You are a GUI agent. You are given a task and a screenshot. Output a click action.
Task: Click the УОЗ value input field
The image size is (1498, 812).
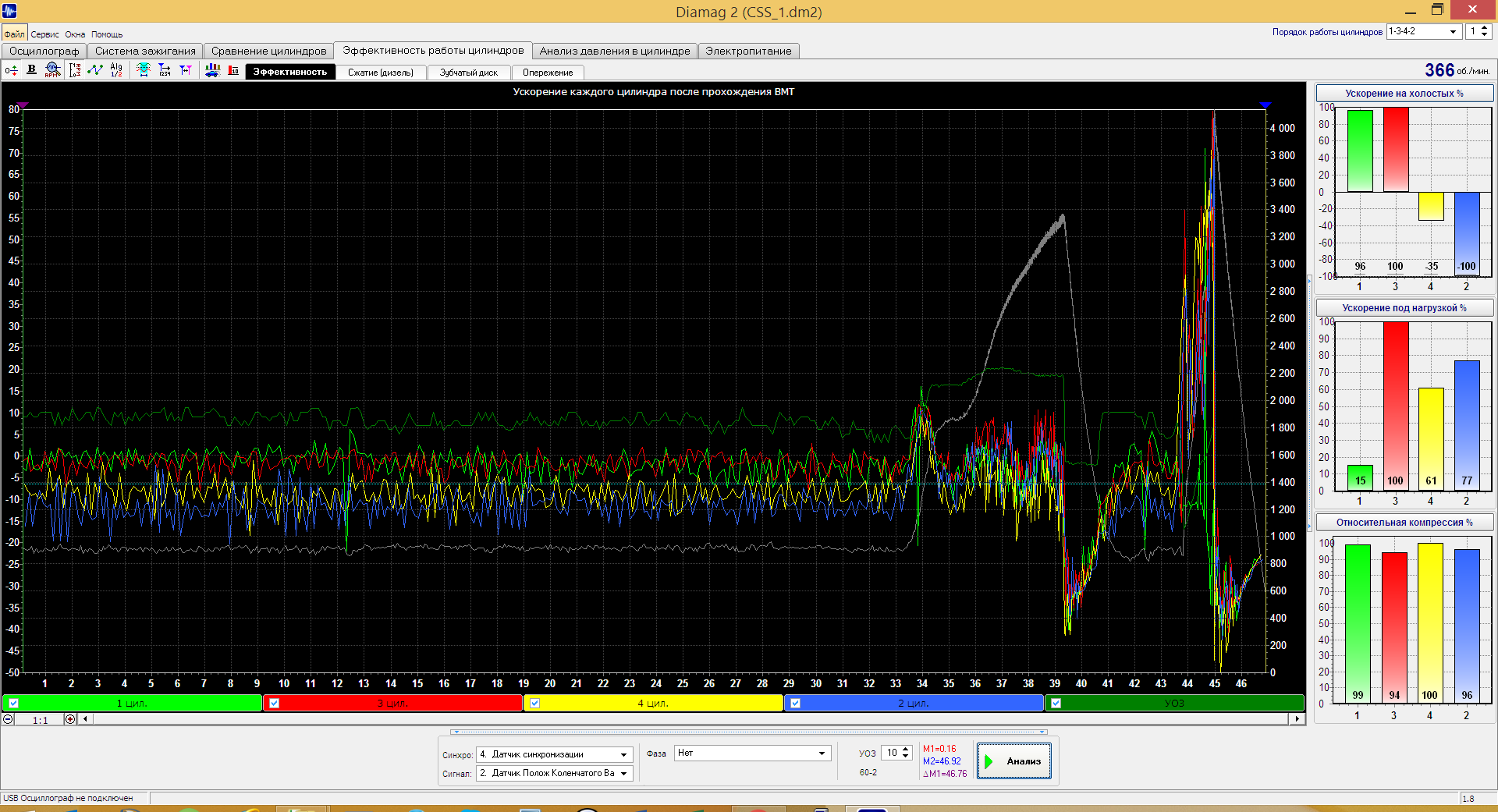click(x=891, y=753)
